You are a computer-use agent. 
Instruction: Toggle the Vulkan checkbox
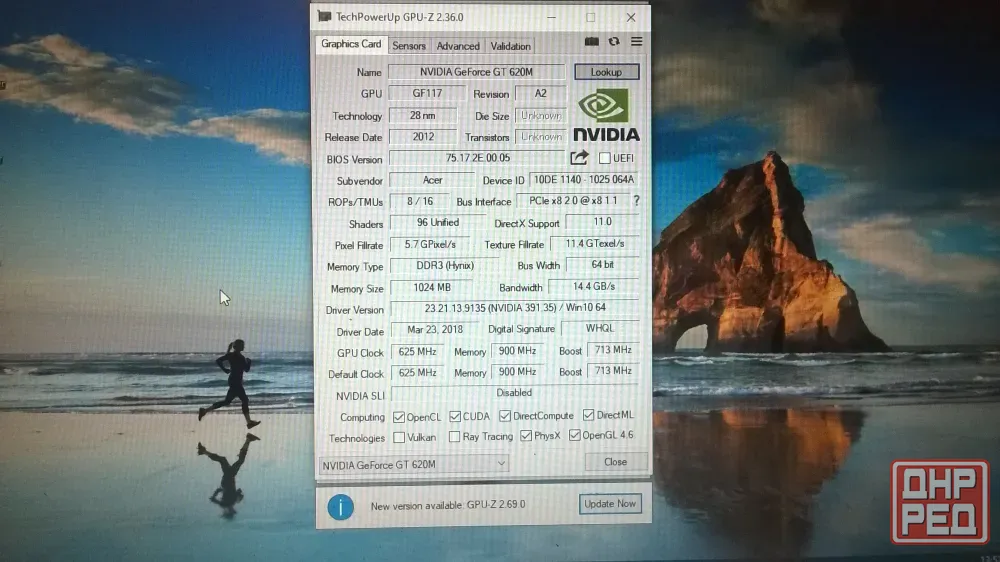click(x=399, y=438)
